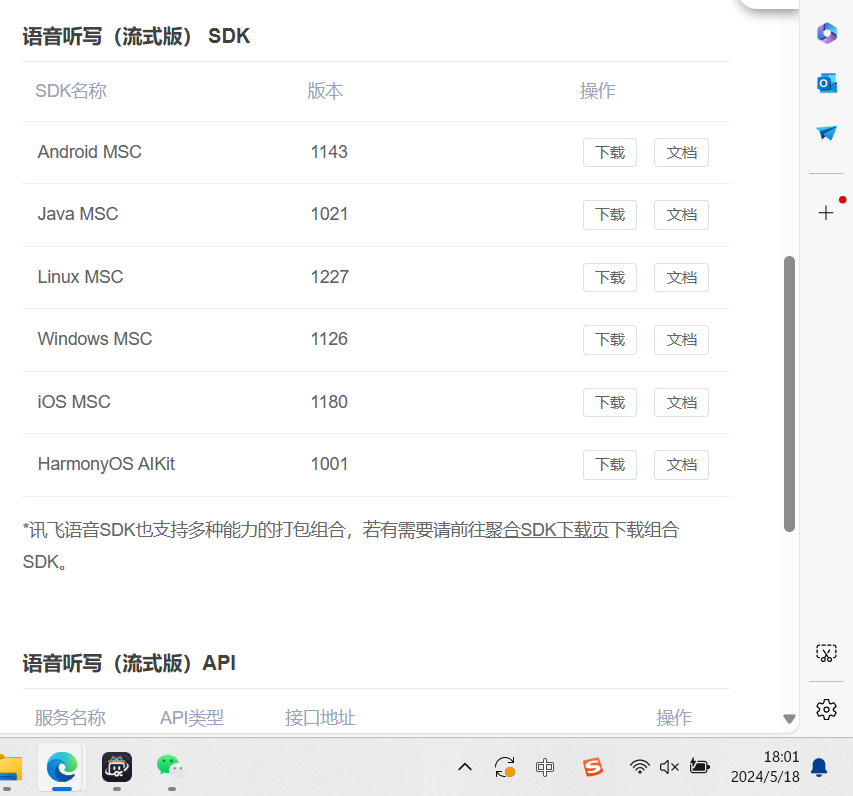
Task: Open docs for Android MSC
Action: coord(681,152)
